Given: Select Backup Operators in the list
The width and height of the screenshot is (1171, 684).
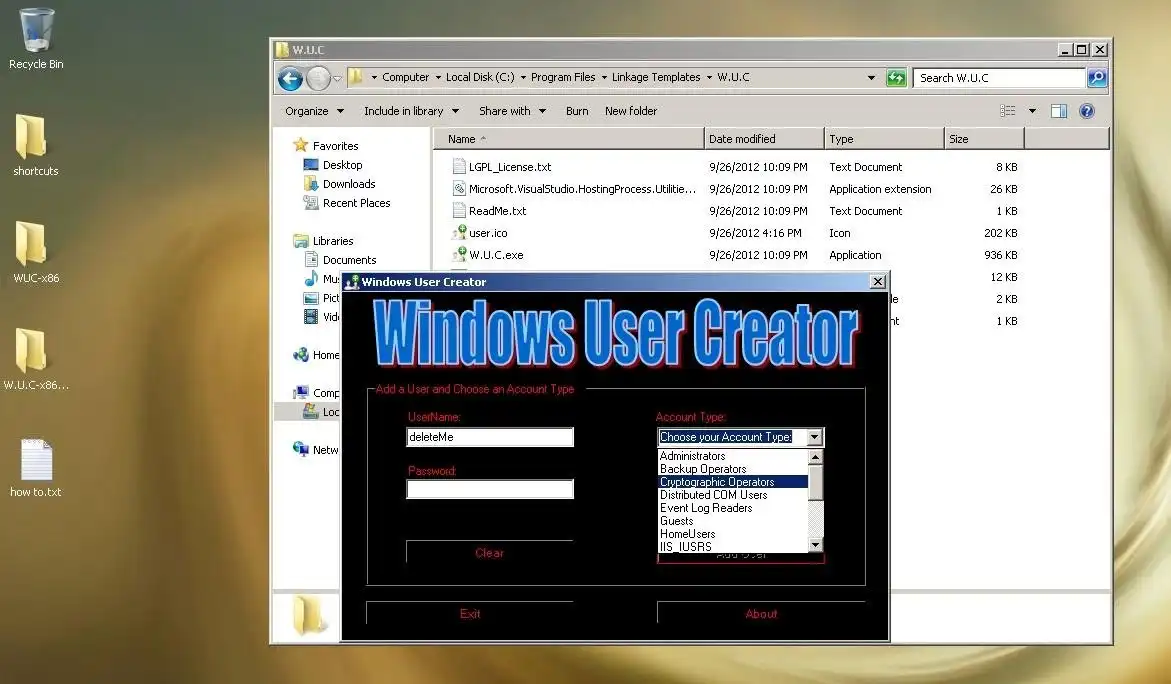Looking at the screenshot, I should tap(733, 469).
